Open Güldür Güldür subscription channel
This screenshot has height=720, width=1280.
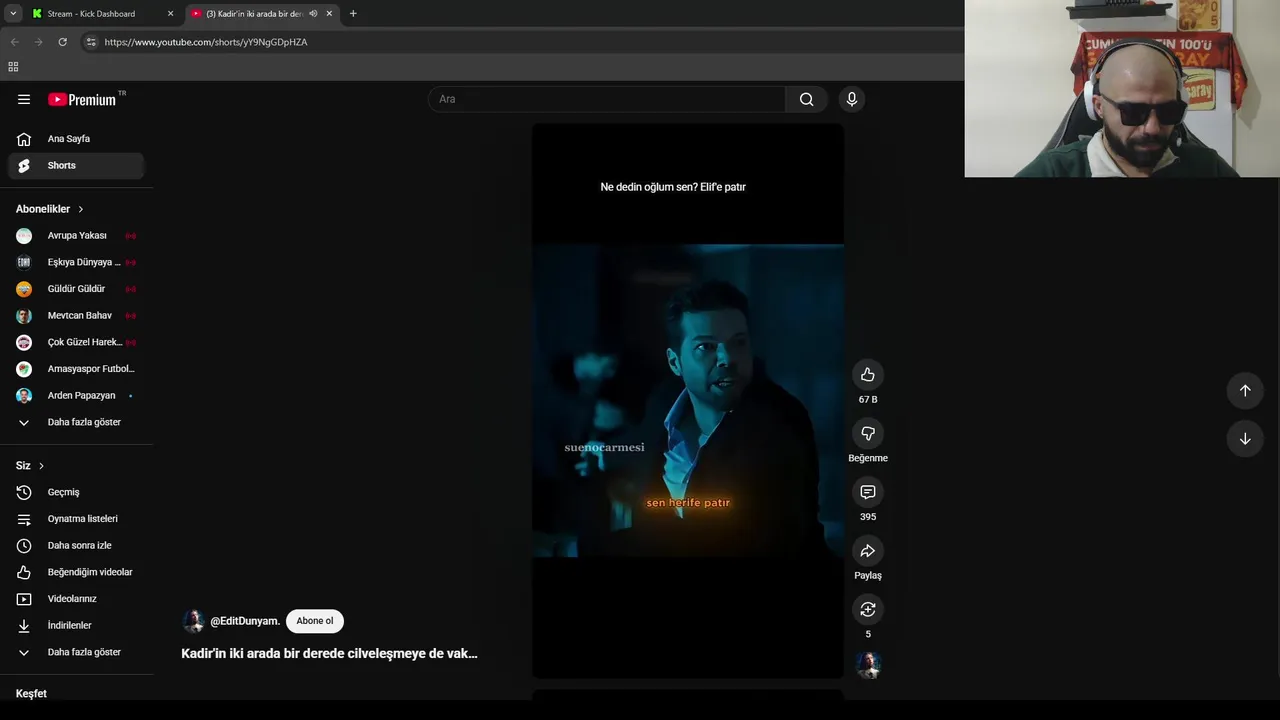[76, 289]
